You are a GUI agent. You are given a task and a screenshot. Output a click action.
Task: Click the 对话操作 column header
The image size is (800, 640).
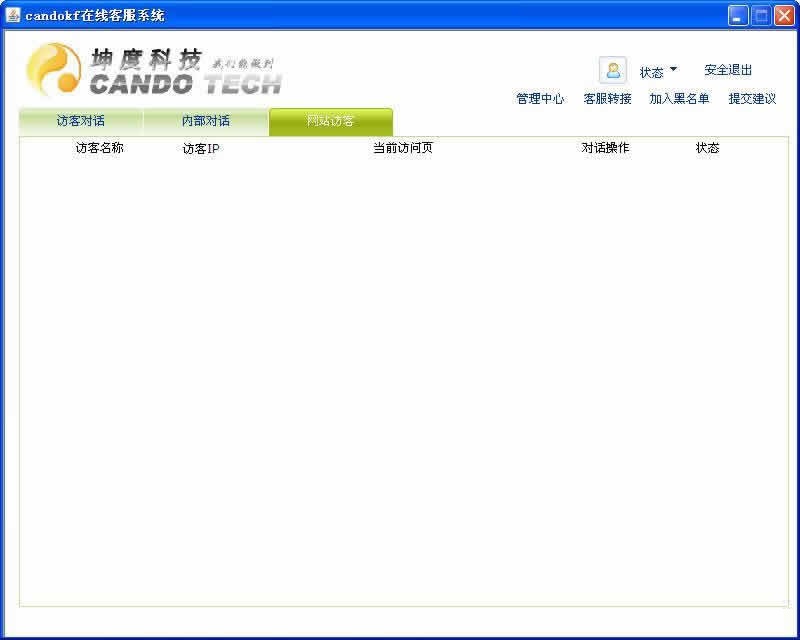click(x=605, y=148)
